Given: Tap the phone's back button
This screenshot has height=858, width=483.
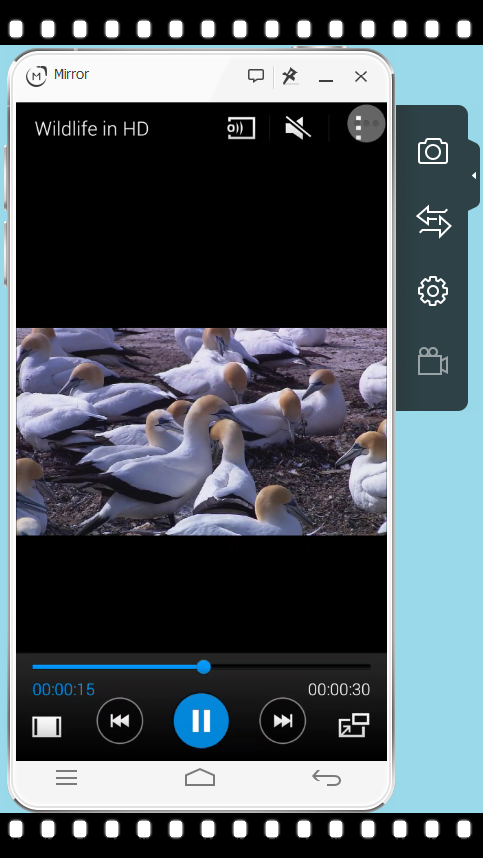Looking at the screenshot, I should click(x=327, y=778).
